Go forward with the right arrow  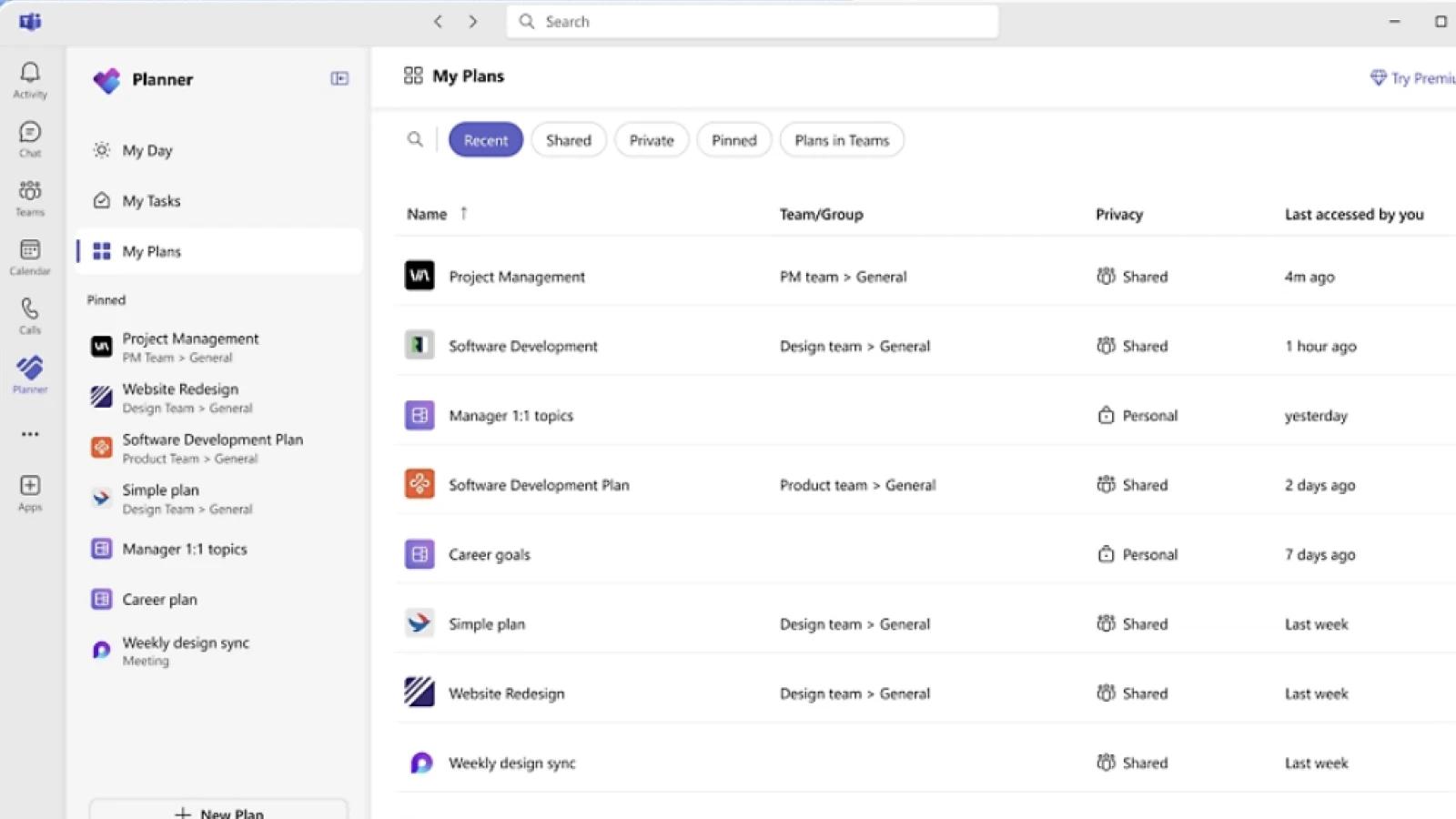(472, 22)
